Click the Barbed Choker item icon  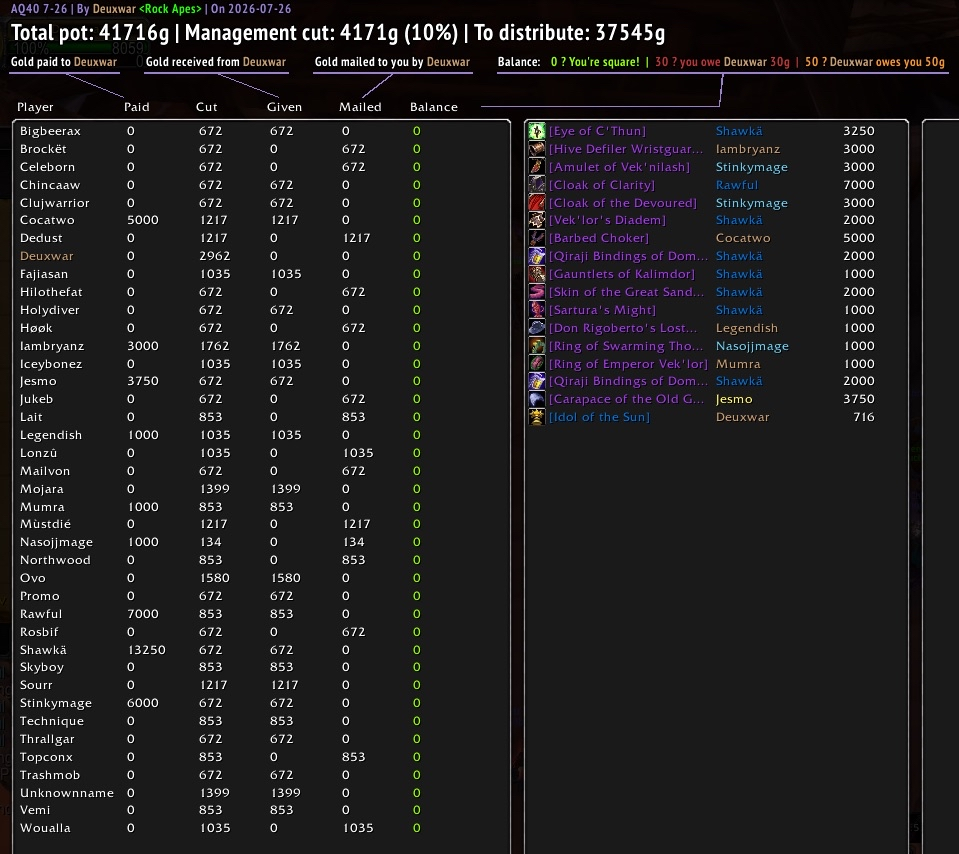536,238
